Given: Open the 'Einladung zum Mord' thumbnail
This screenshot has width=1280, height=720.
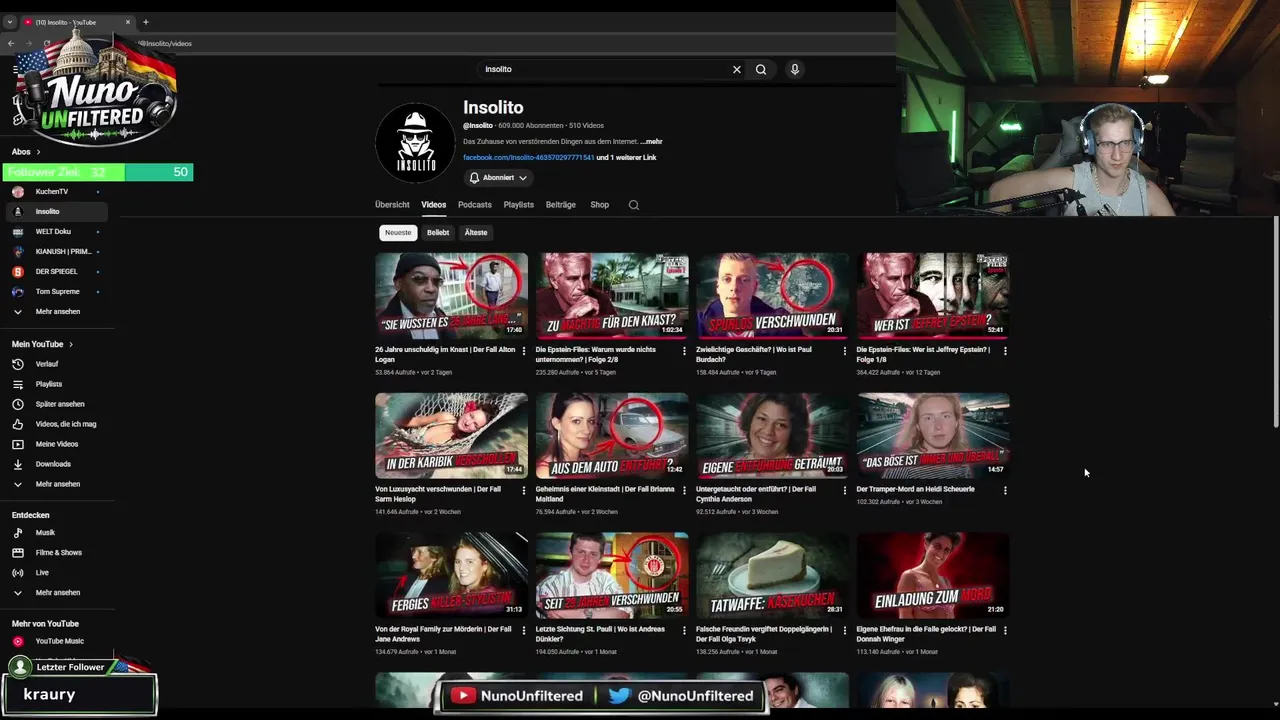Looking at the screenshot, I should click(933, 575).
